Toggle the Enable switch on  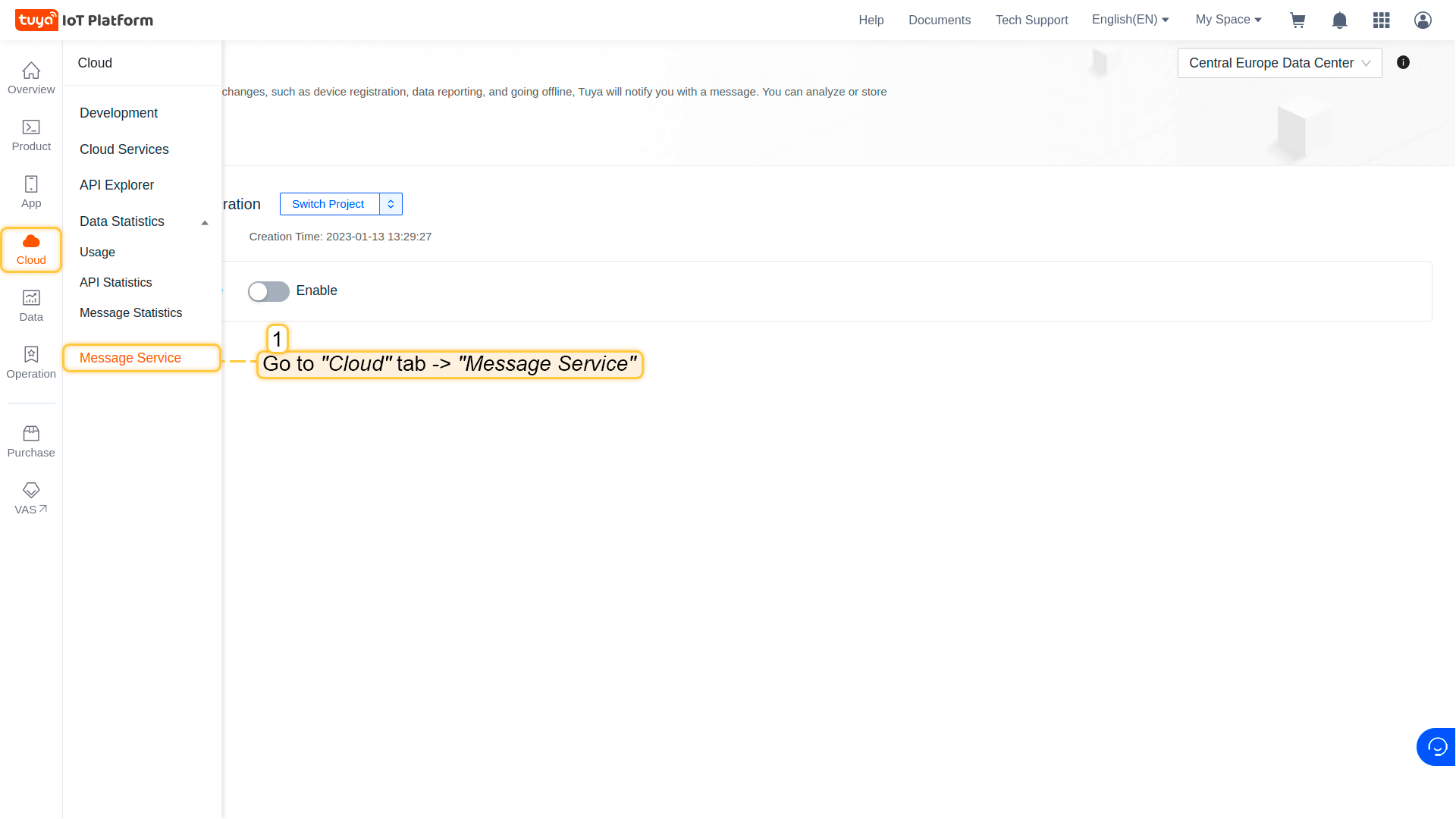click(x=268, y=291)
